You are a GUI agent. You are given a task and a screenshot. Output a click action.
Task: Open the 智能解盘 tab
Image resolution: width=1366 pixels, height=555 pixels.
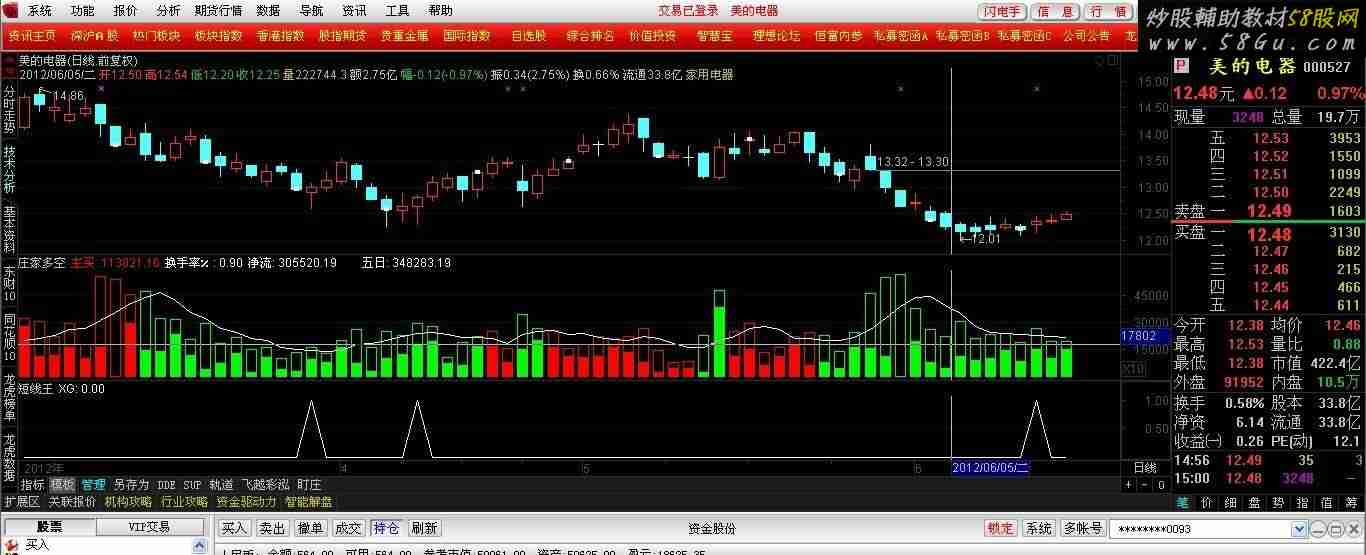309,502
